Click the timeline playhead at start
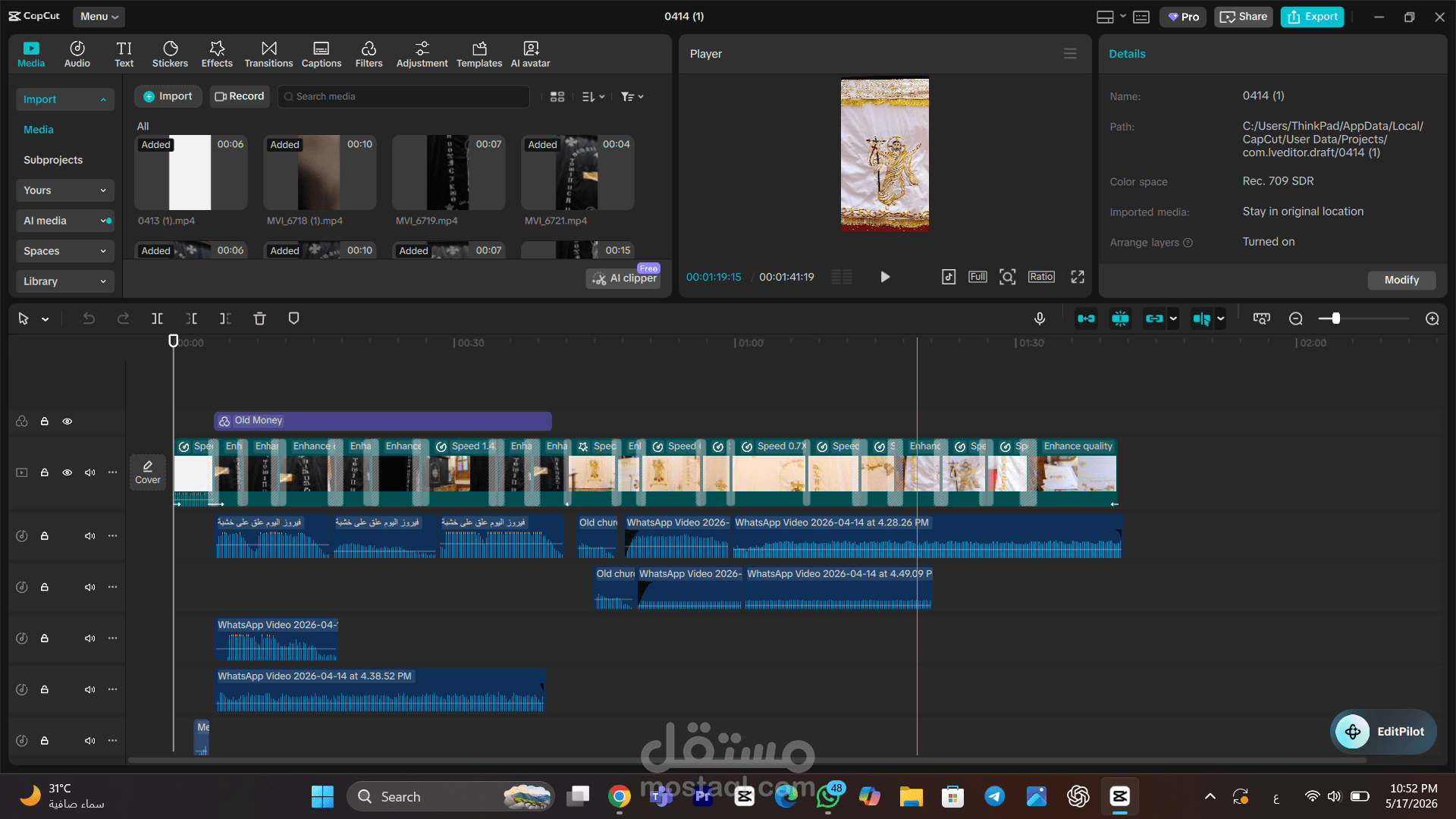The width and height of the screenshot is (1456, 819). [x=174, y=341]
